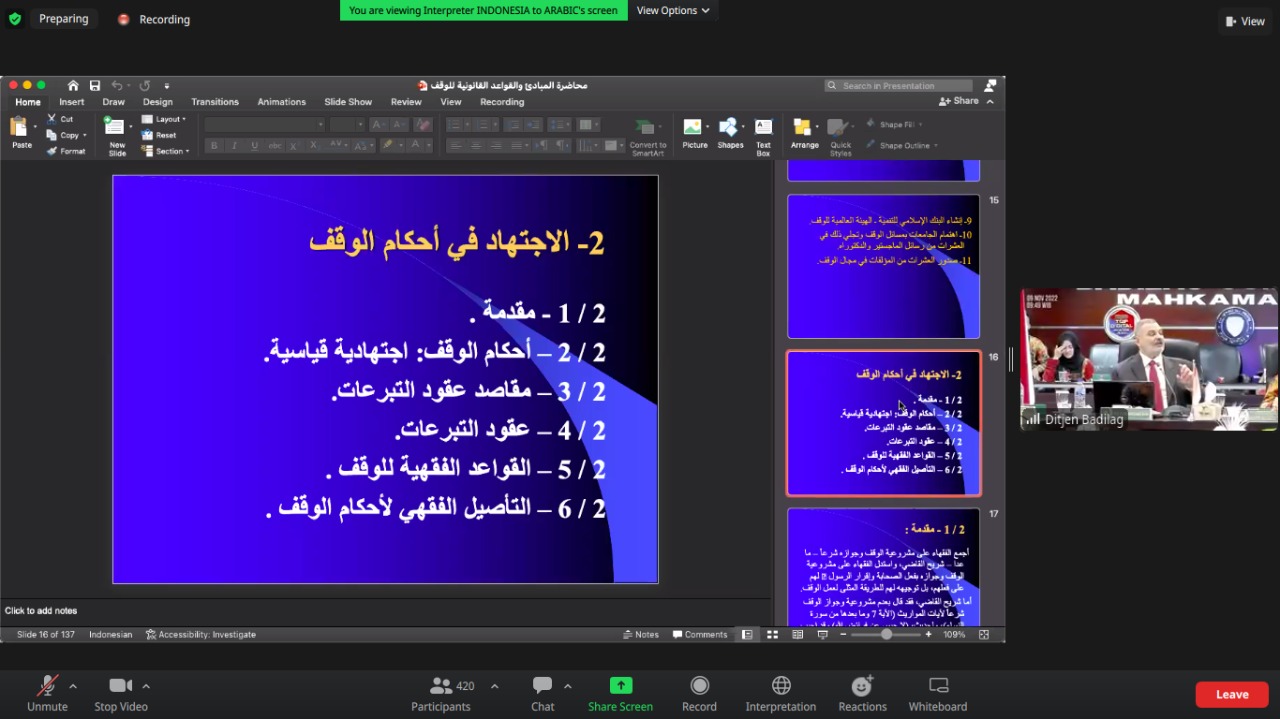Switch to Reading view in status bar
The height and width of the screenshot is (719, 1280).
click(x=797, y=635)
